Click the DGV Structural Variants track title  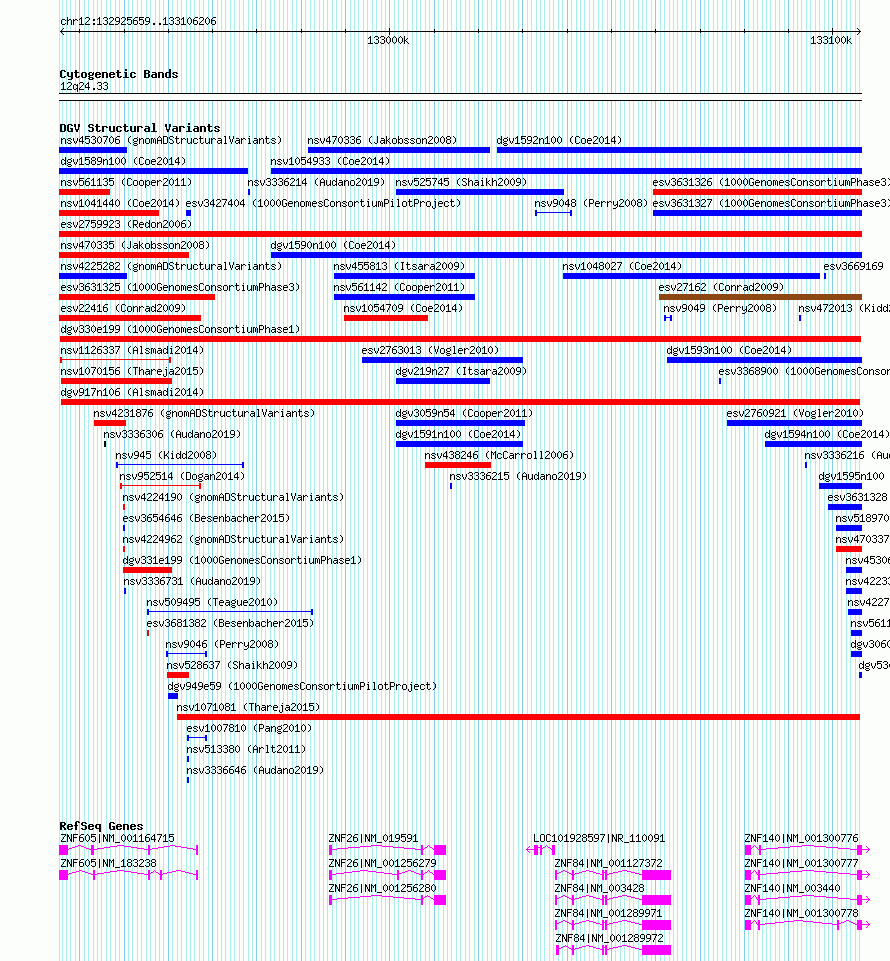(x=140, y=128)
